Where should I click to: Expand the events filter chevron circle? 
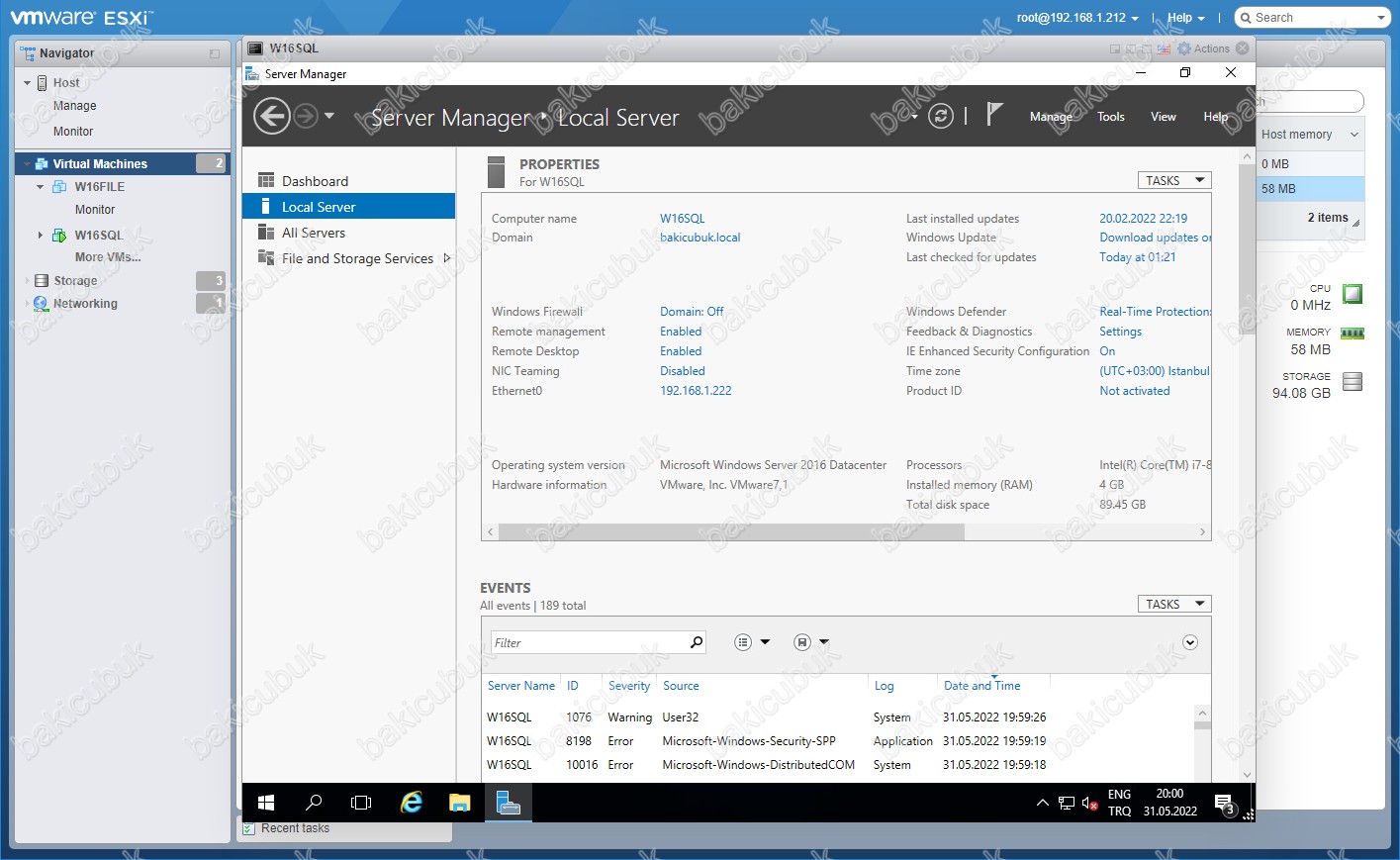[1190, 642]
